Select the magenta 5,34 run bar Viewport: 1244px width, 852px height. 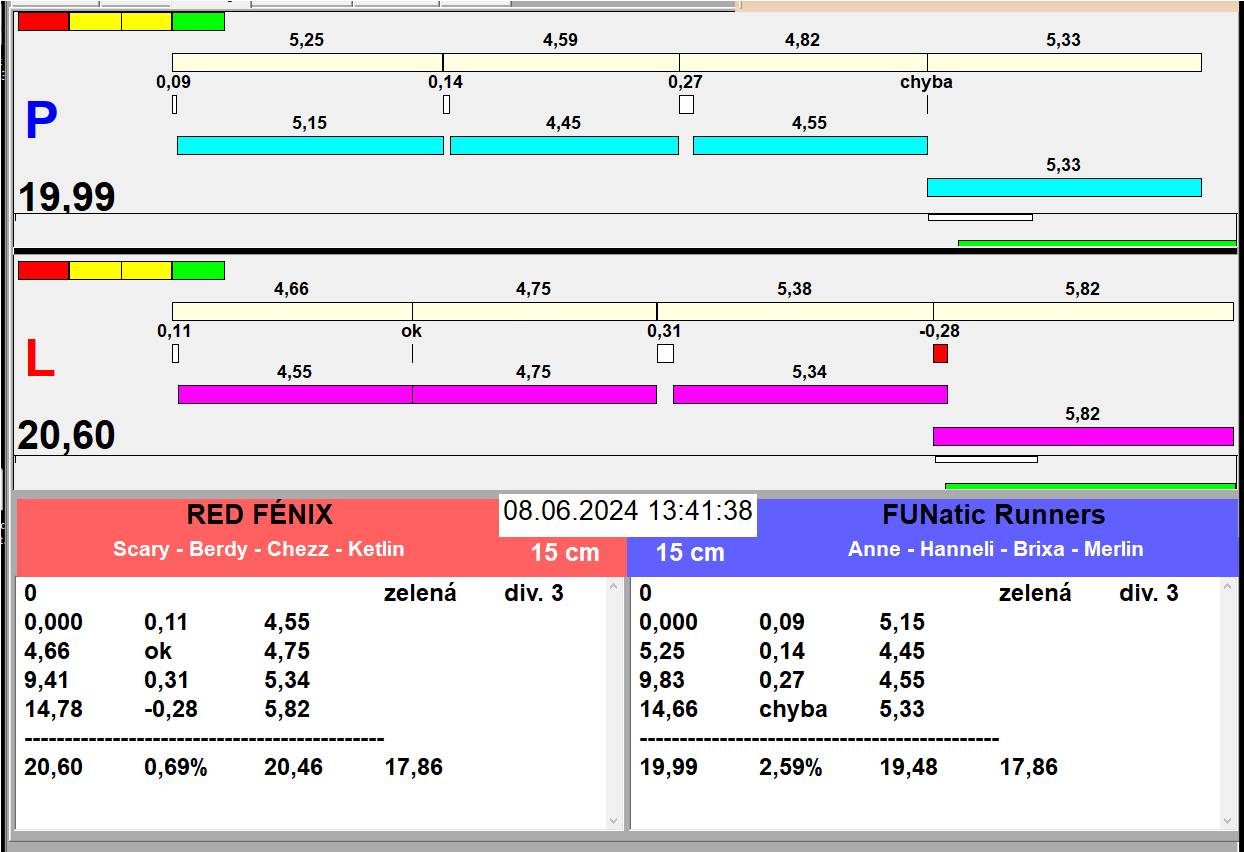pos(810,394)
